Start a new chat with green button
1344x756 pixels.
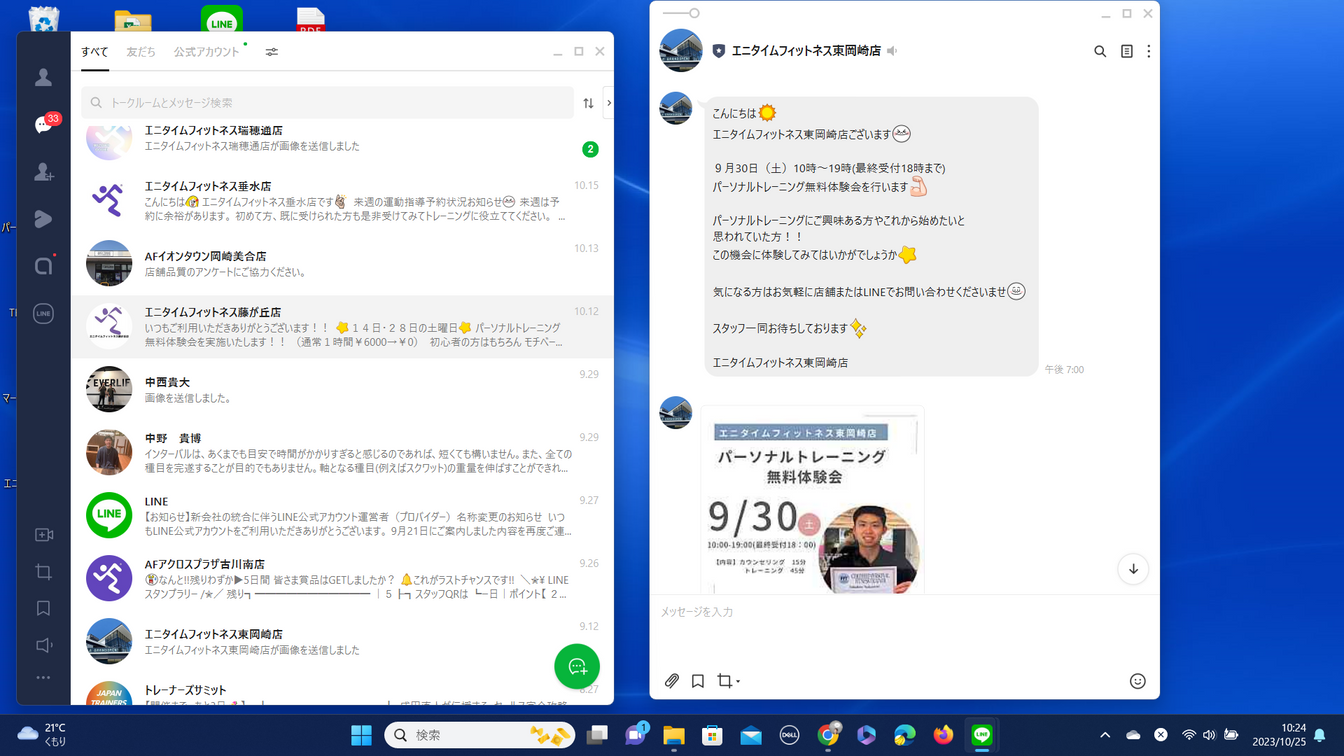coord(577,667)
